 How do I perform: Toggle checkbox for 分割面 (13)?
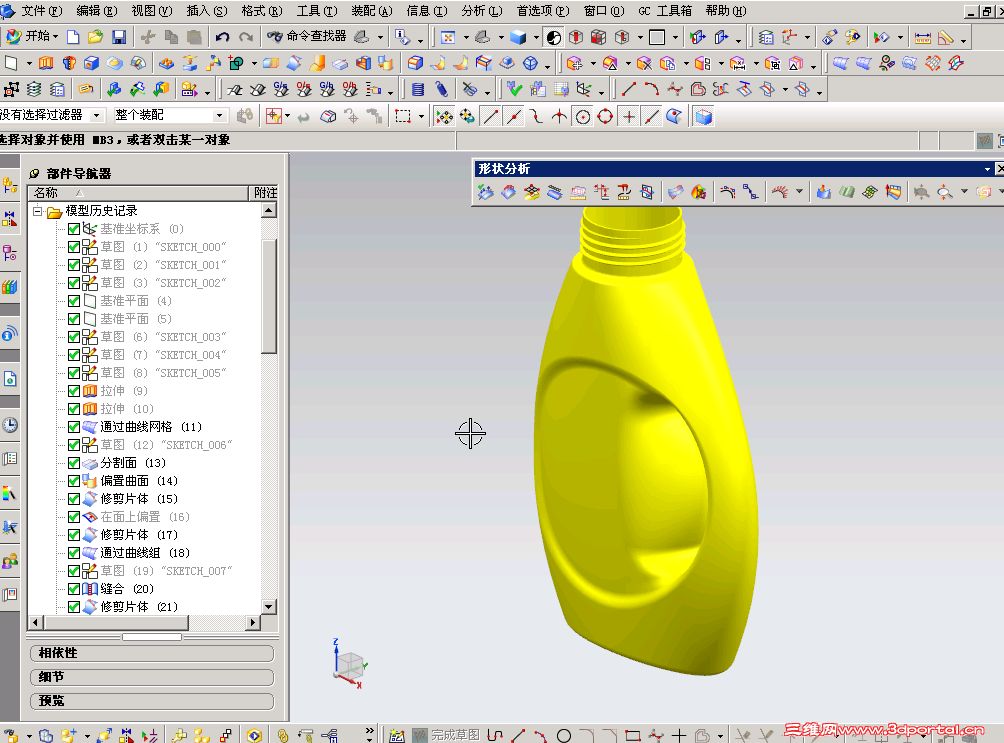pyautogui.click(x=74, y=462)
